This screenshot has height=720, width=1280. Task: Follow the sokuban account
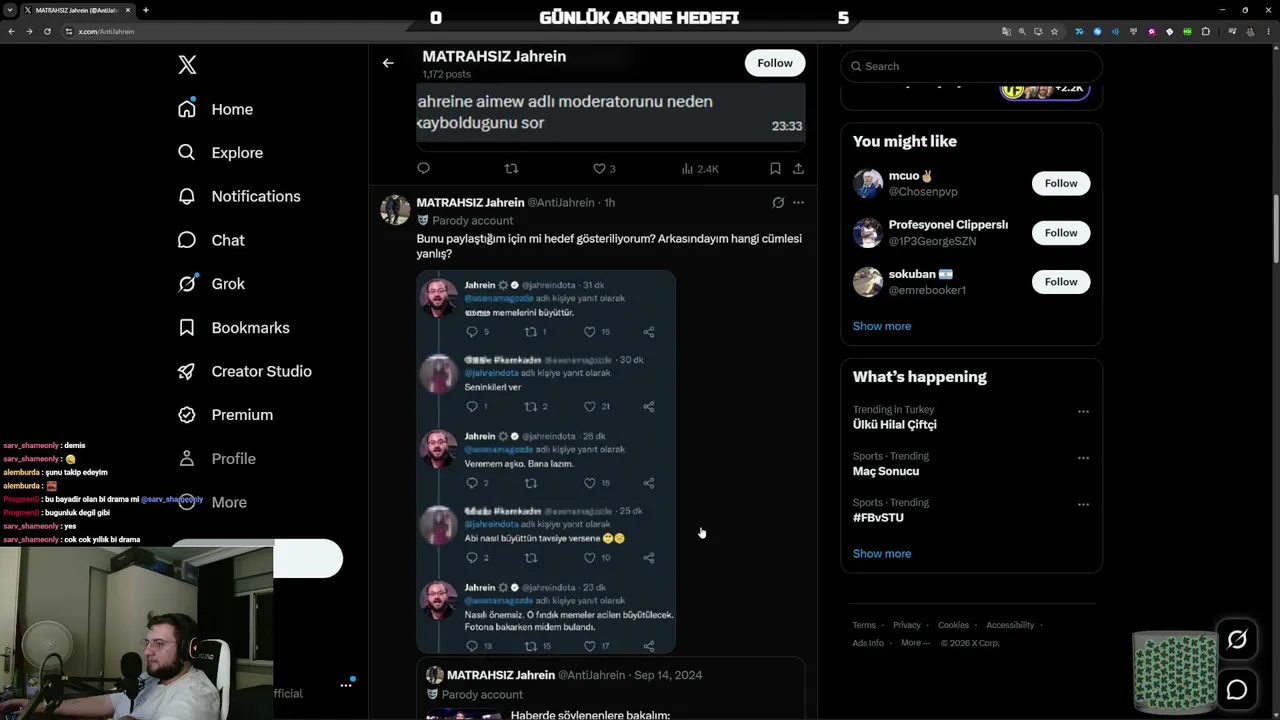point(1061,282)
